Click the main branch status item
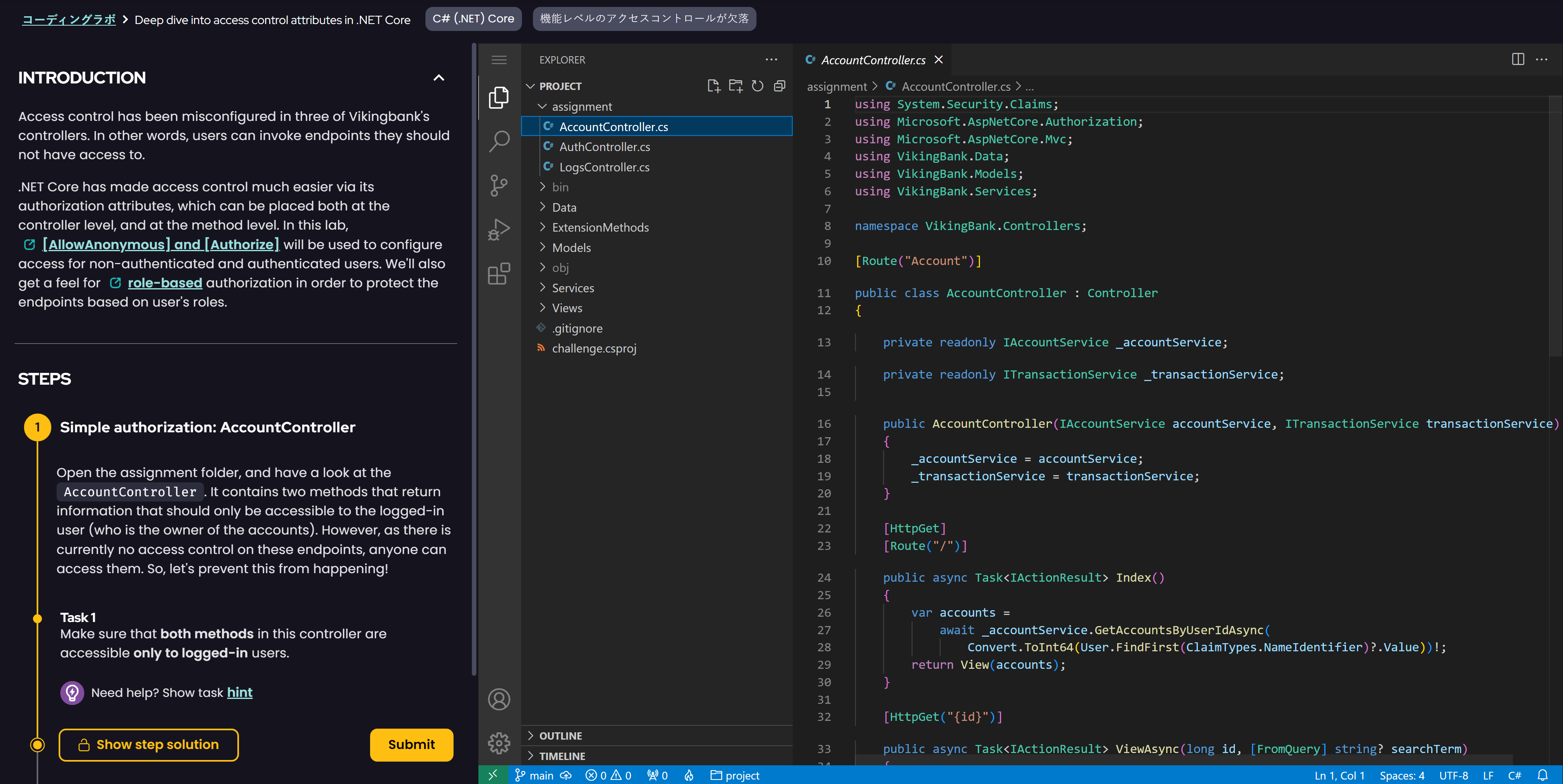 click(x=534, y=775)
